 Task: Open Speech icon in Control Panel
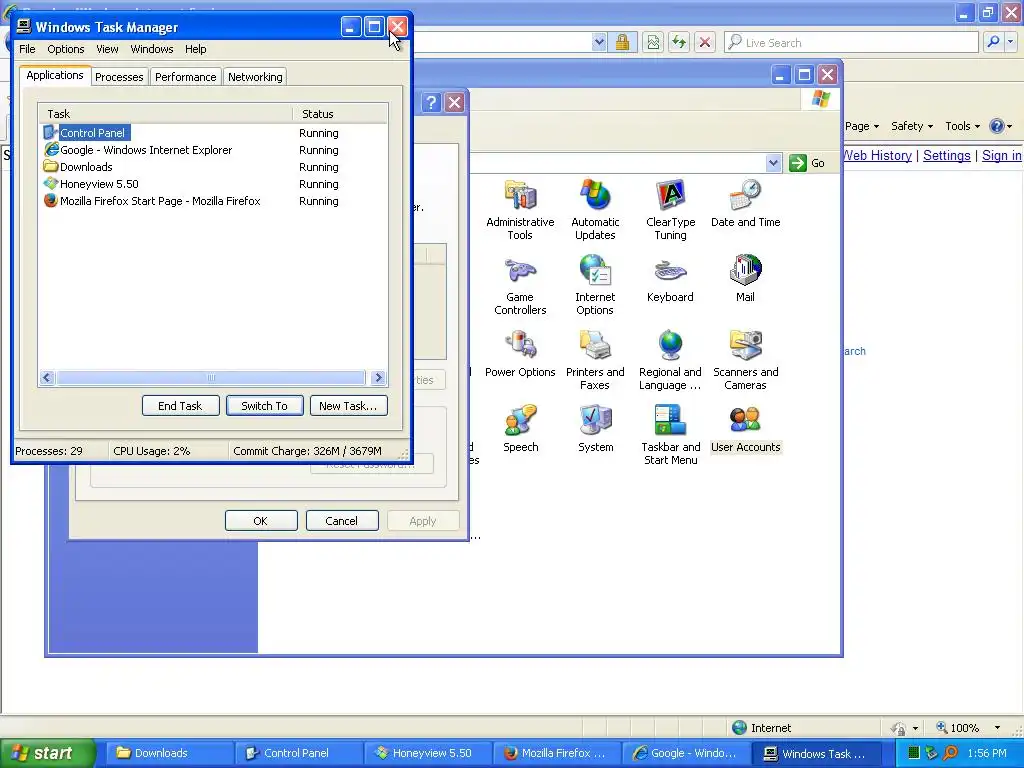click(x=520, y=429)
